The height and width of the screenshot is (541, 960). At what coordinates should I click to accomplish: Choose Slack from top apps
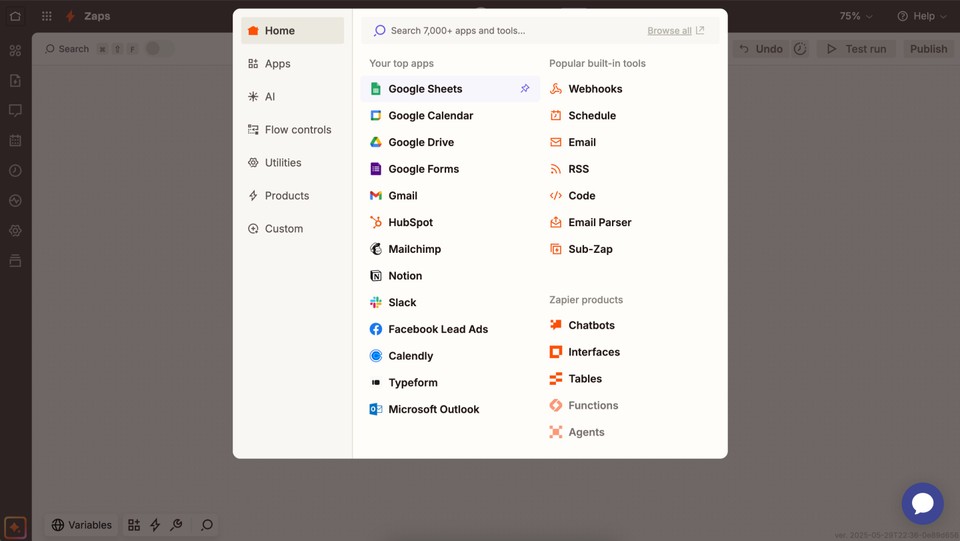(x=449, y=302)
